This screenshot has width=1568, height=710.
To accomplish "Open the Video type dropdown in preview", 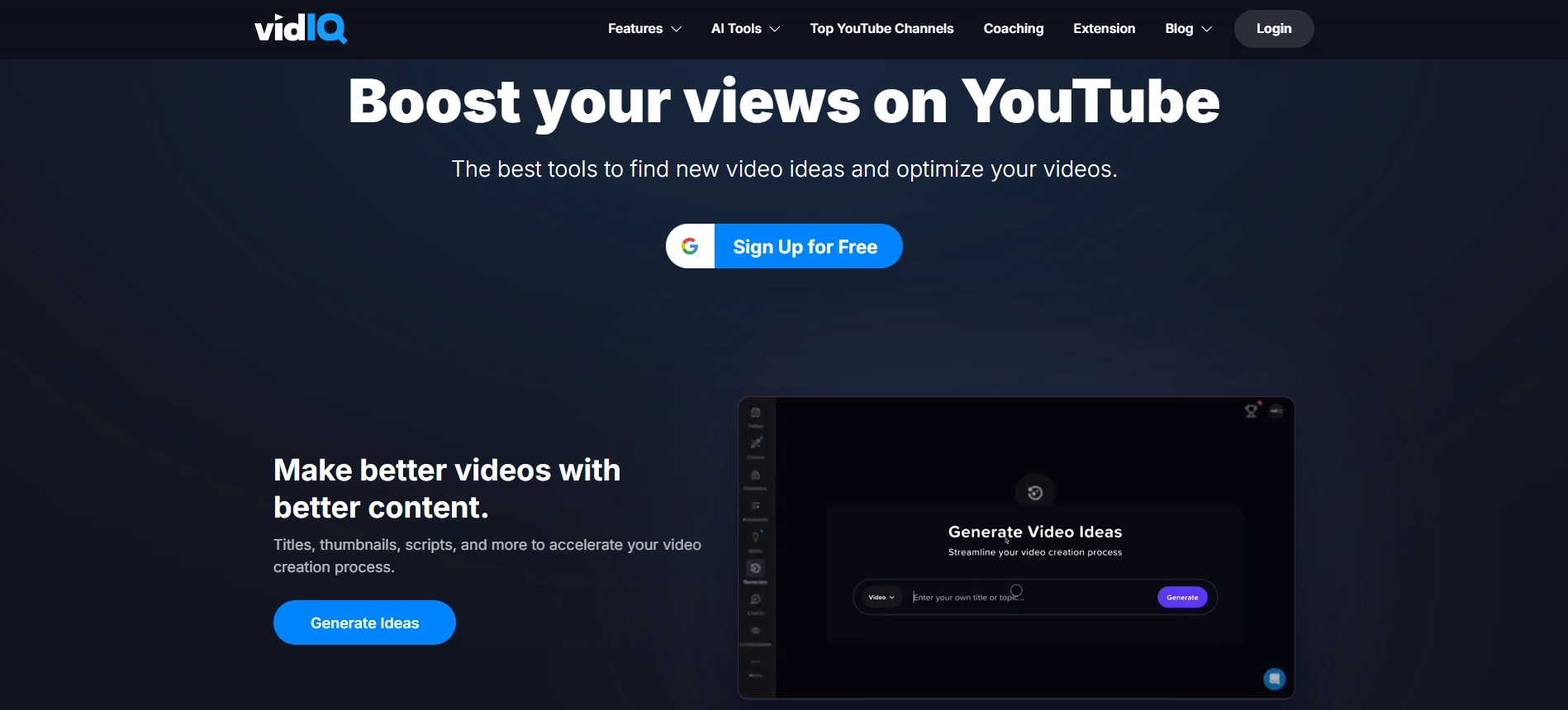I will tap(881, 597).
